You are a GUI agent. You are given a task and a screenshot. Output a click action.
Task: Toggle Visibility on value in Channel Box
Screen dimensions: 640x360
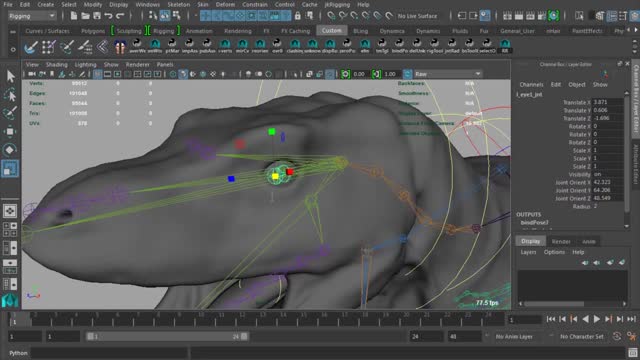click(x=607, y=174)
